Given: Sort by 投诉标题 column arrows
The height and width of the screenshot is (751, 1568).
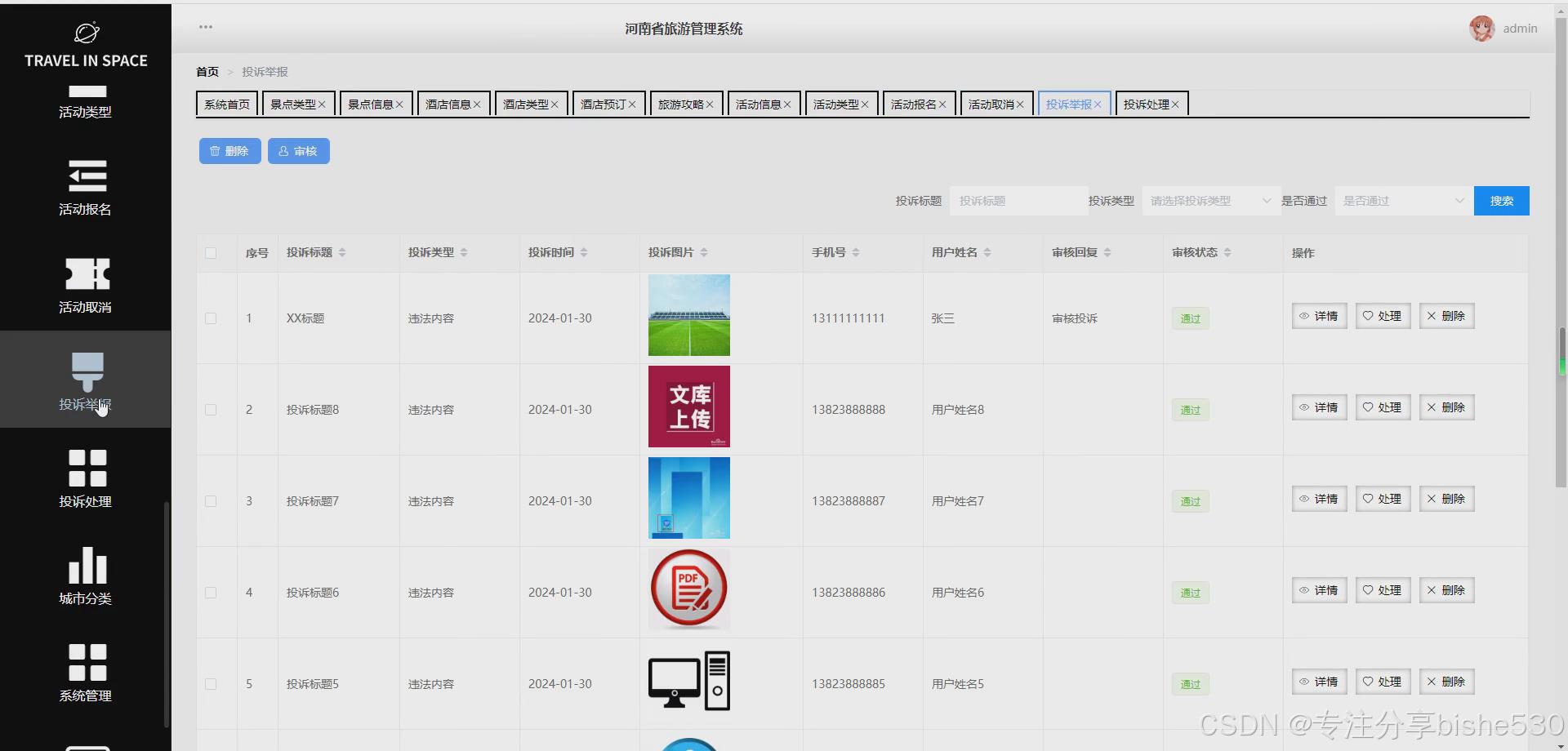Looking at the screenshot, I should tap(342, 253).
